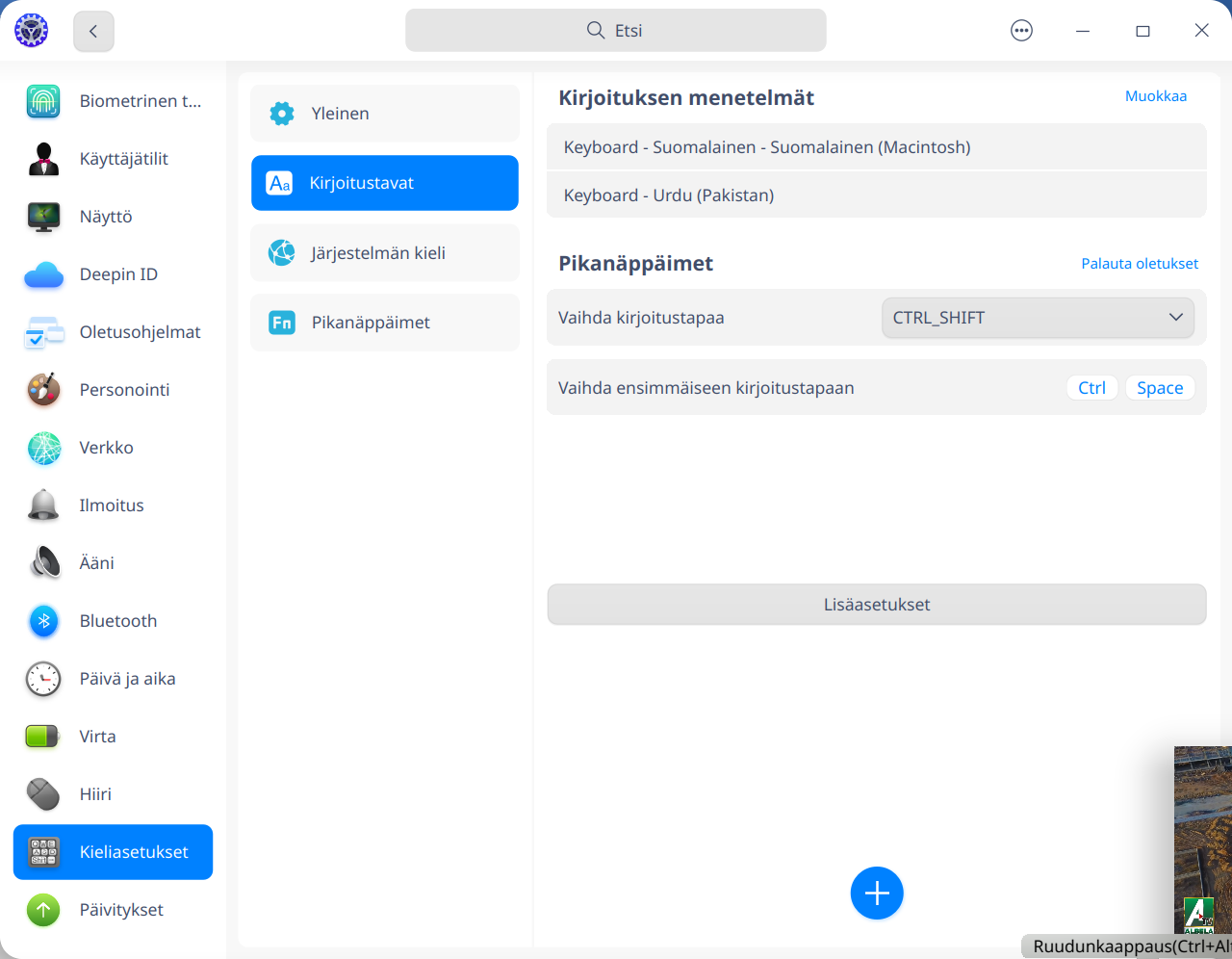Select the Verkko network globe icon
The image size is (1232, 959).
[x=43, y=448]
